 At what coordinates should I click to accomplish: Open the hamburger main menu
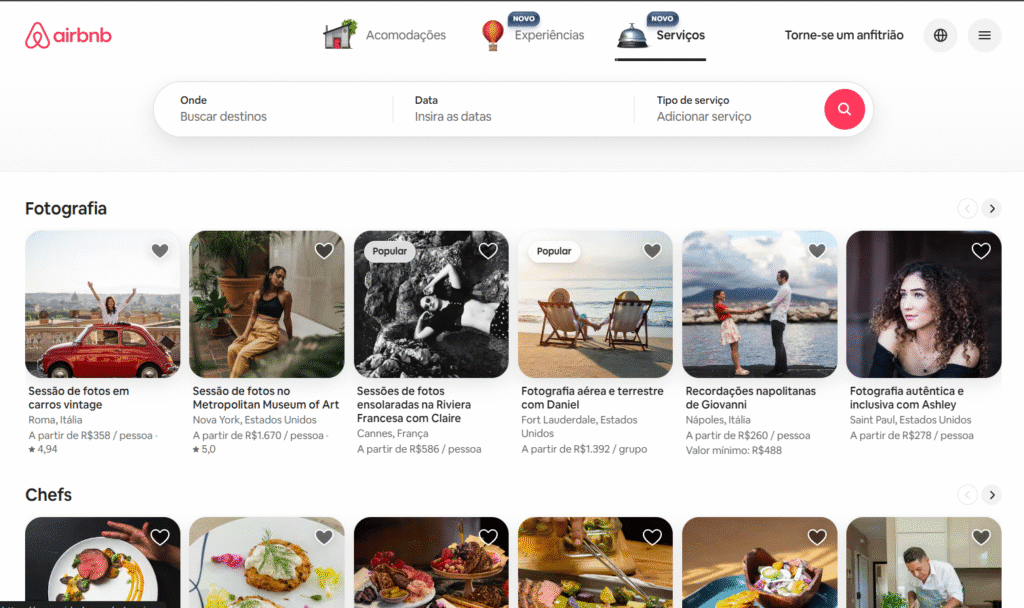[x=984, y=36]
